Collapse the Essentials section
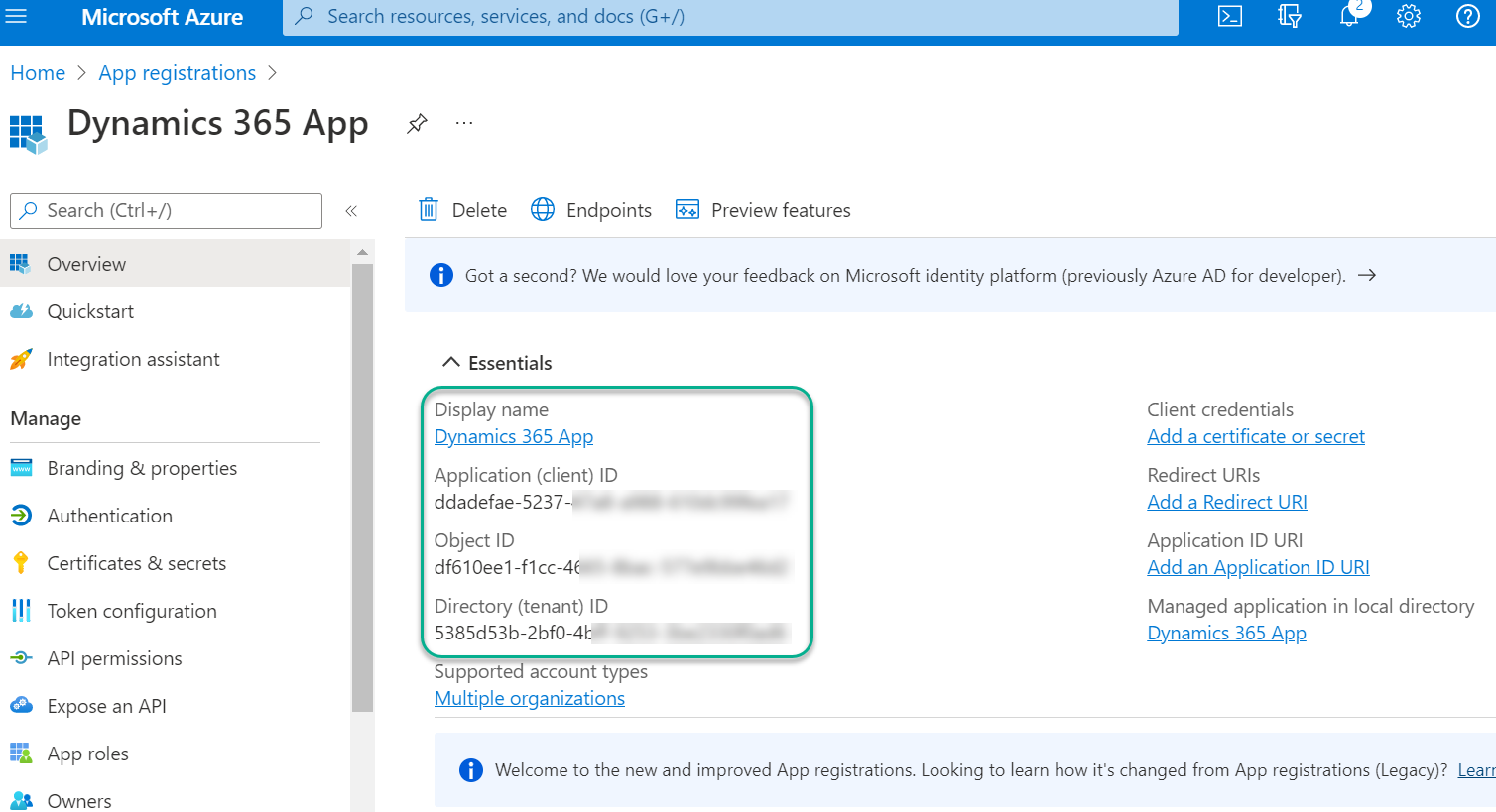Image resolution: width=1496 pixels, height=812 pixels. pos(451,362)
